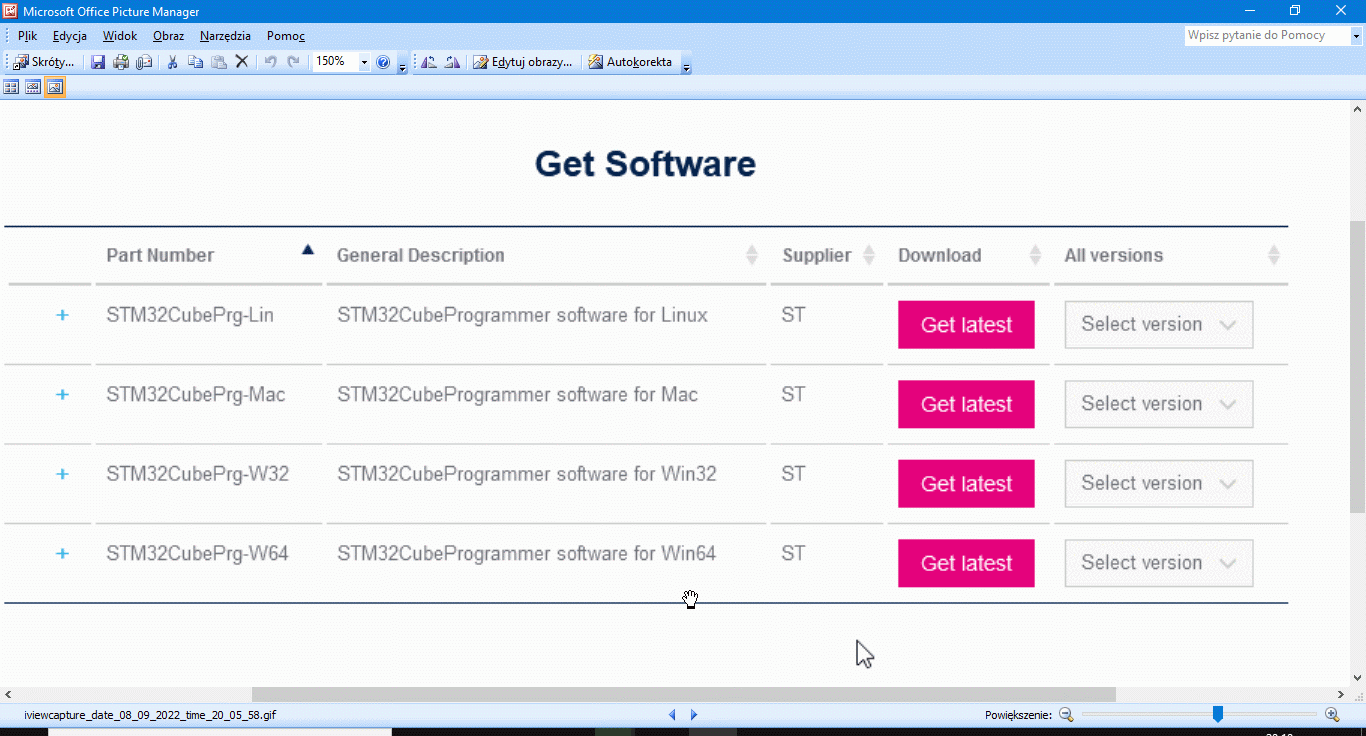Open the Obraz menu
The image size is (1366, 736).
click(168, 36)
